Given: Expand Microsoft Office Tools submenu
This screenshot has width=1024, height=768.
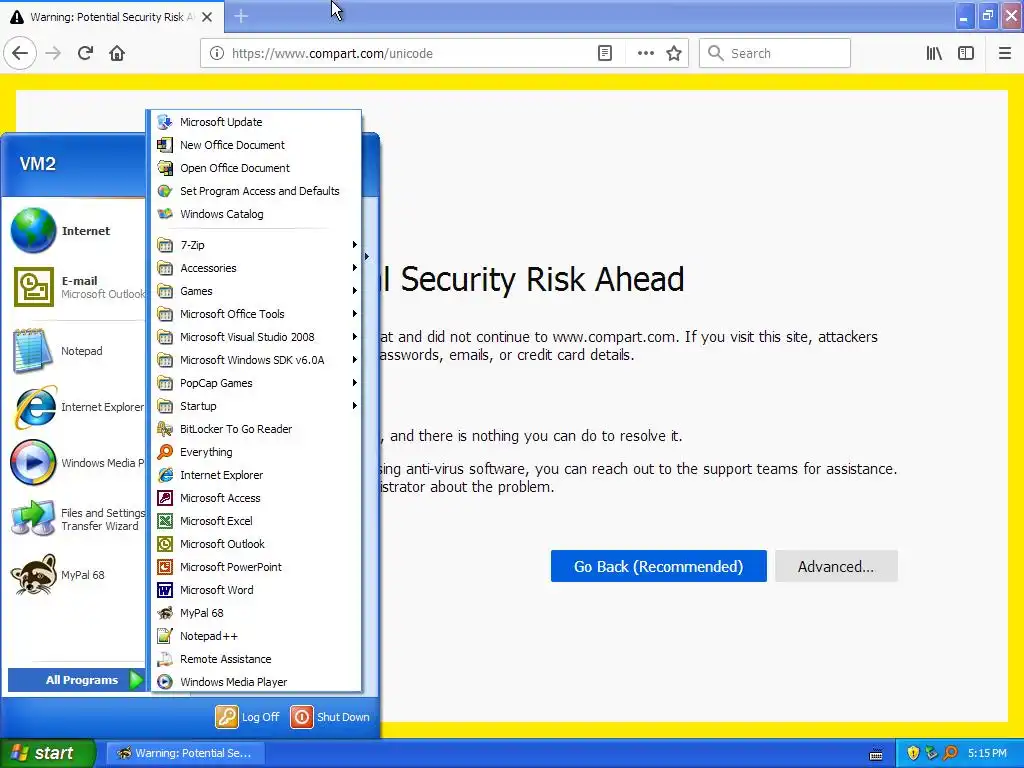Looking at the screenshot, I should coord(257,313).
